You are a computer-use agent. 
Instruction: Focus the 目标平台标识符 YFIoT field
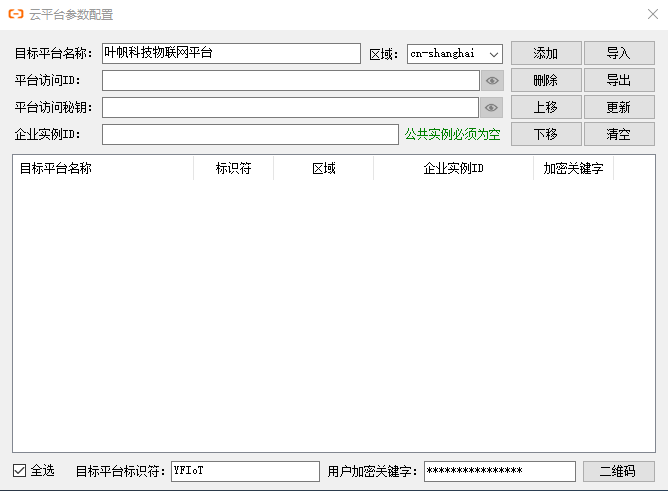point(245,471)
